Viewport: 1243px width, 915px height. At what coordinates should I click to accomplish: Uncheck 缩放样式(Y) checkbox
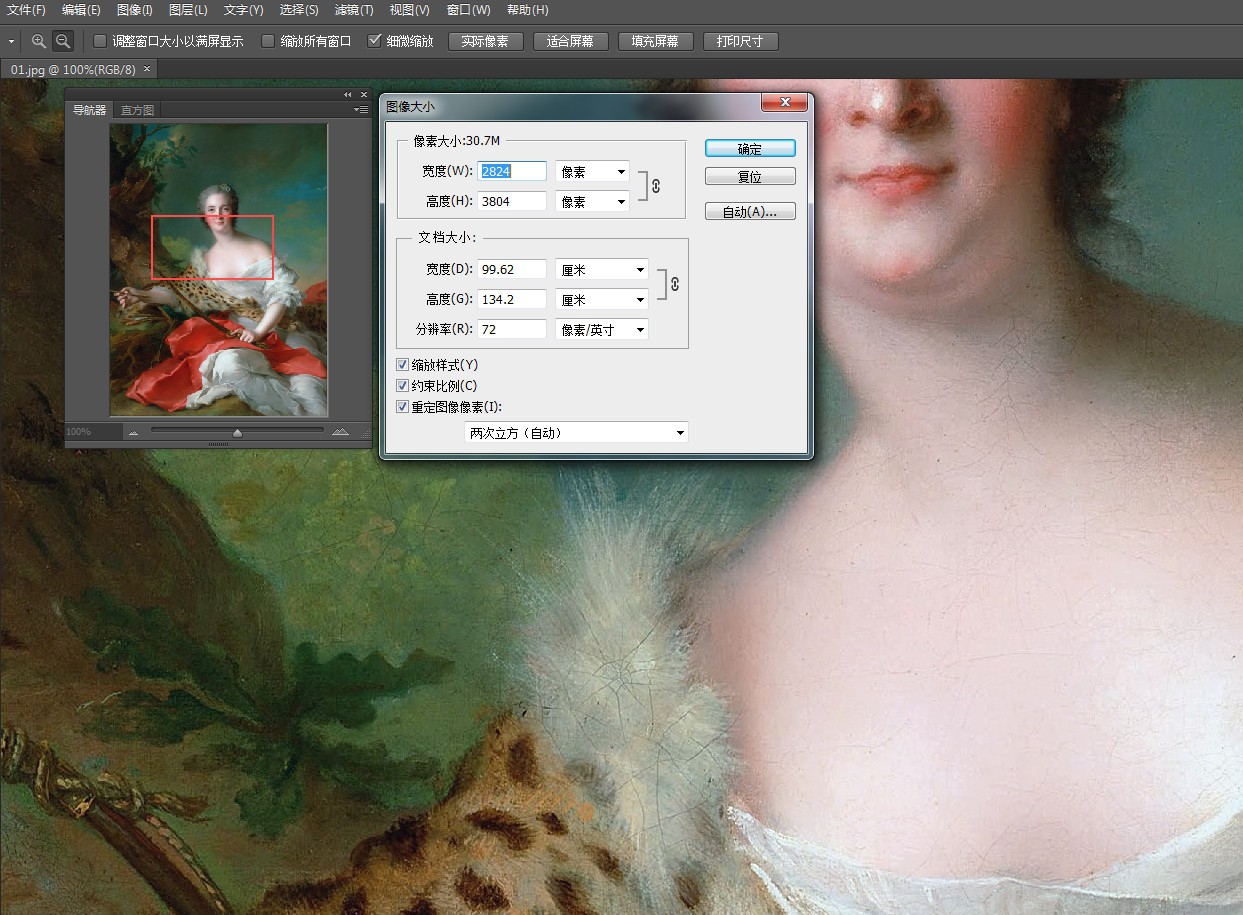tap(403, 365)
